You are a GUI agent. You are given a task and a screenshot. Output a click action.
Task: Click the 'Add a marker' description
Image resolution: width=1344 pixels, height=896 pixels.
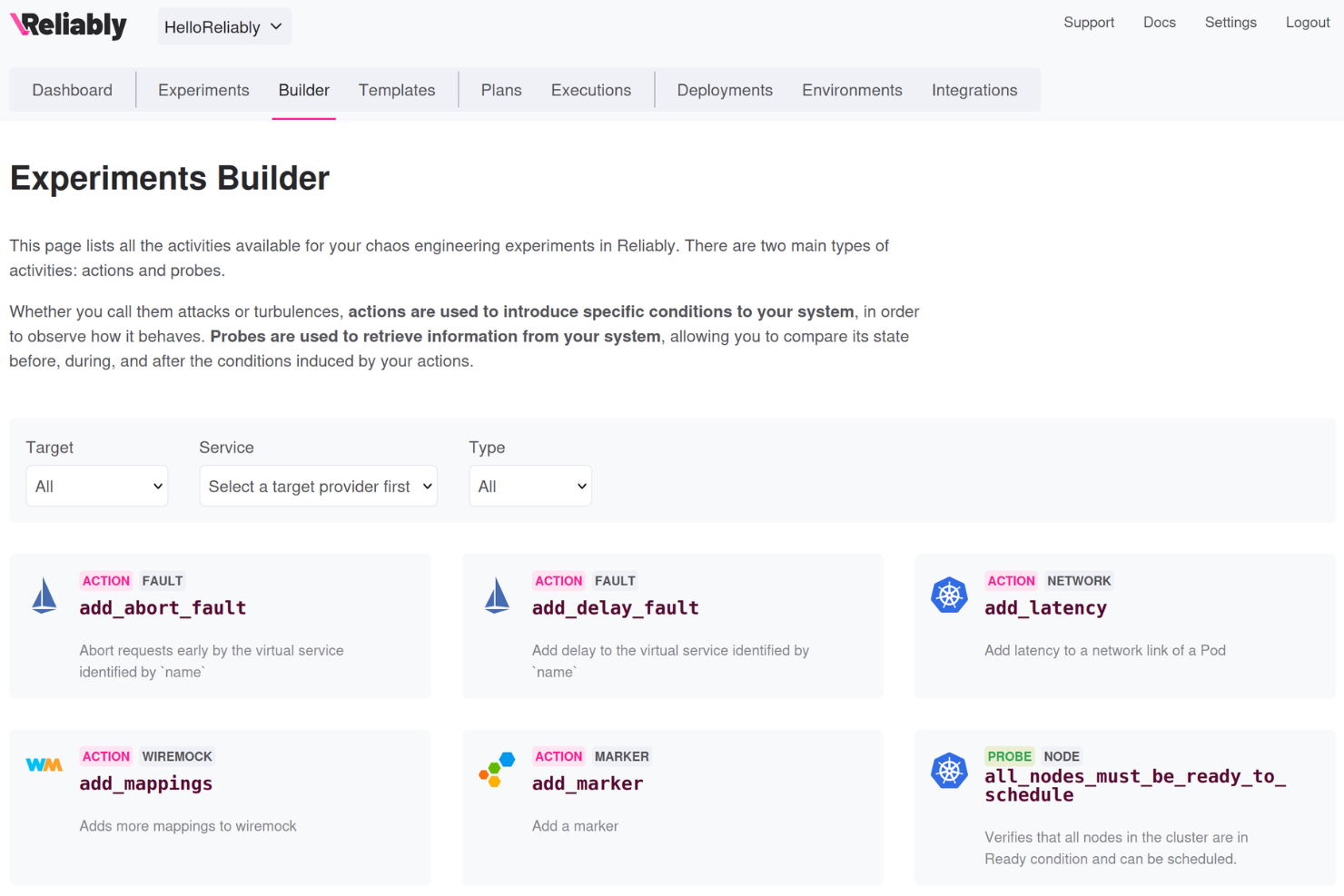click(575, 826)
